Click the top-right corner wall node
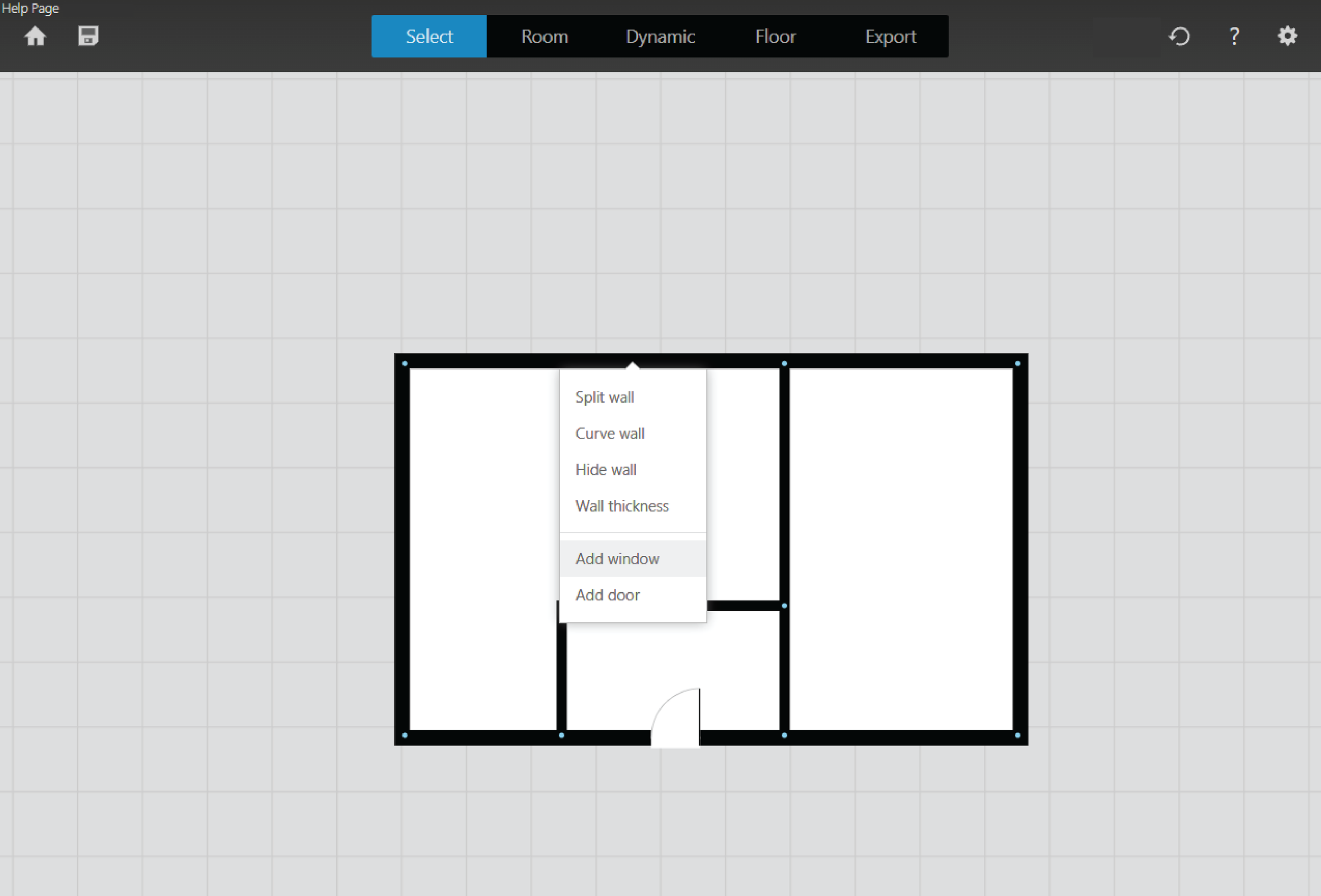 [x=1018, y=363]
